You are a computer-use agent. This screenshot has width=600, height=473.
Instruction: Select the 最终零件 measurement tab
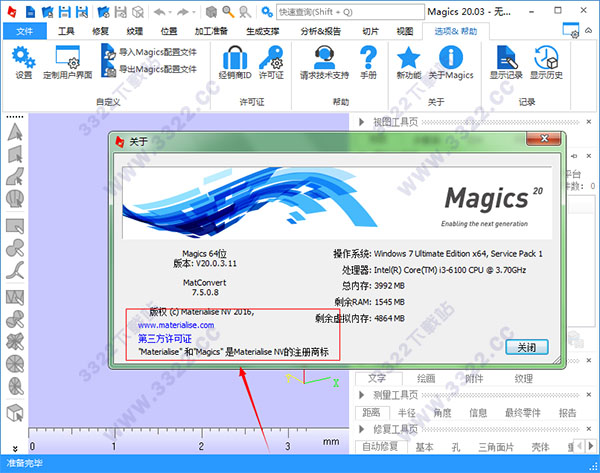(x=523, y=413)
